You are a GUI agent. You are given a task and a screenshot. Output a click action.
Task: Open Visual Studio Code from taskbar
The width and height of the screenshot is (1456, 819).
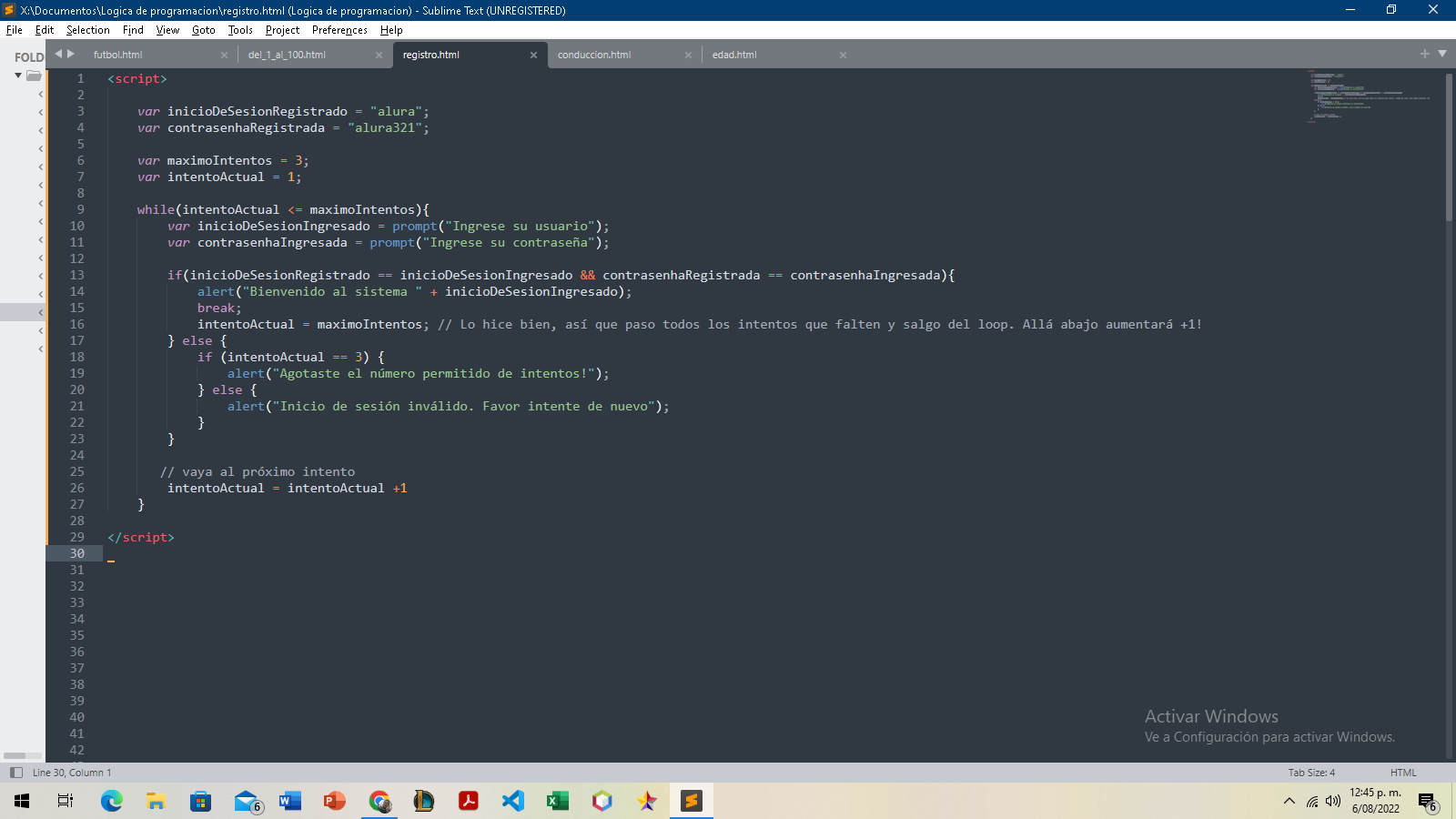tap(513, 801)
